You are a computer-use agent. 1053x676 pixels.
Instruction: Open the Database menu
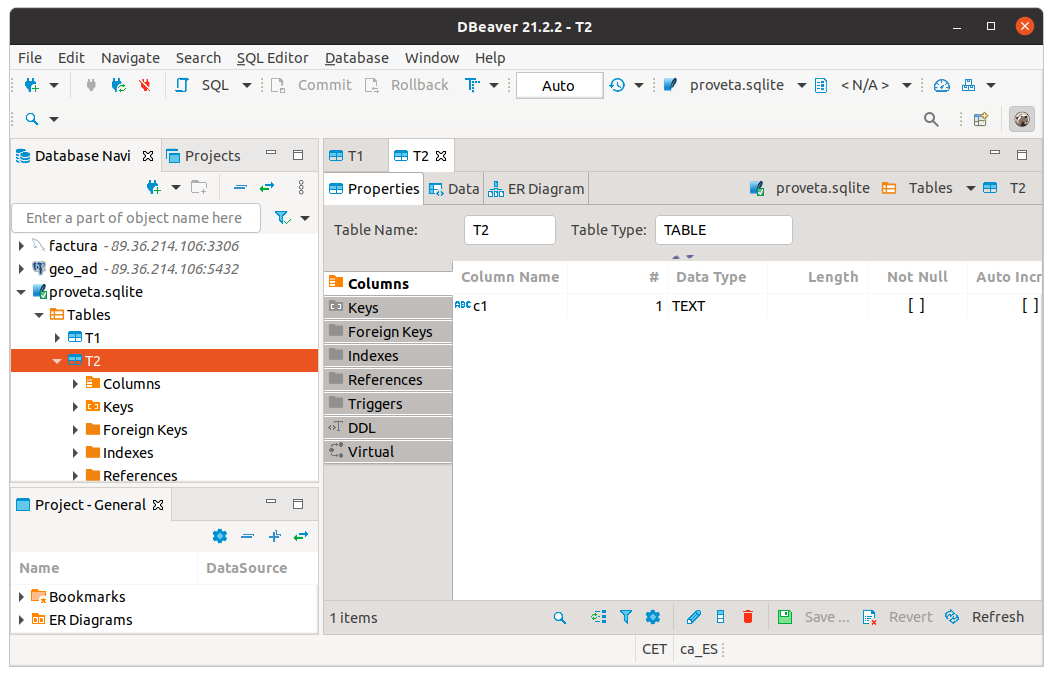pos(356,58)
